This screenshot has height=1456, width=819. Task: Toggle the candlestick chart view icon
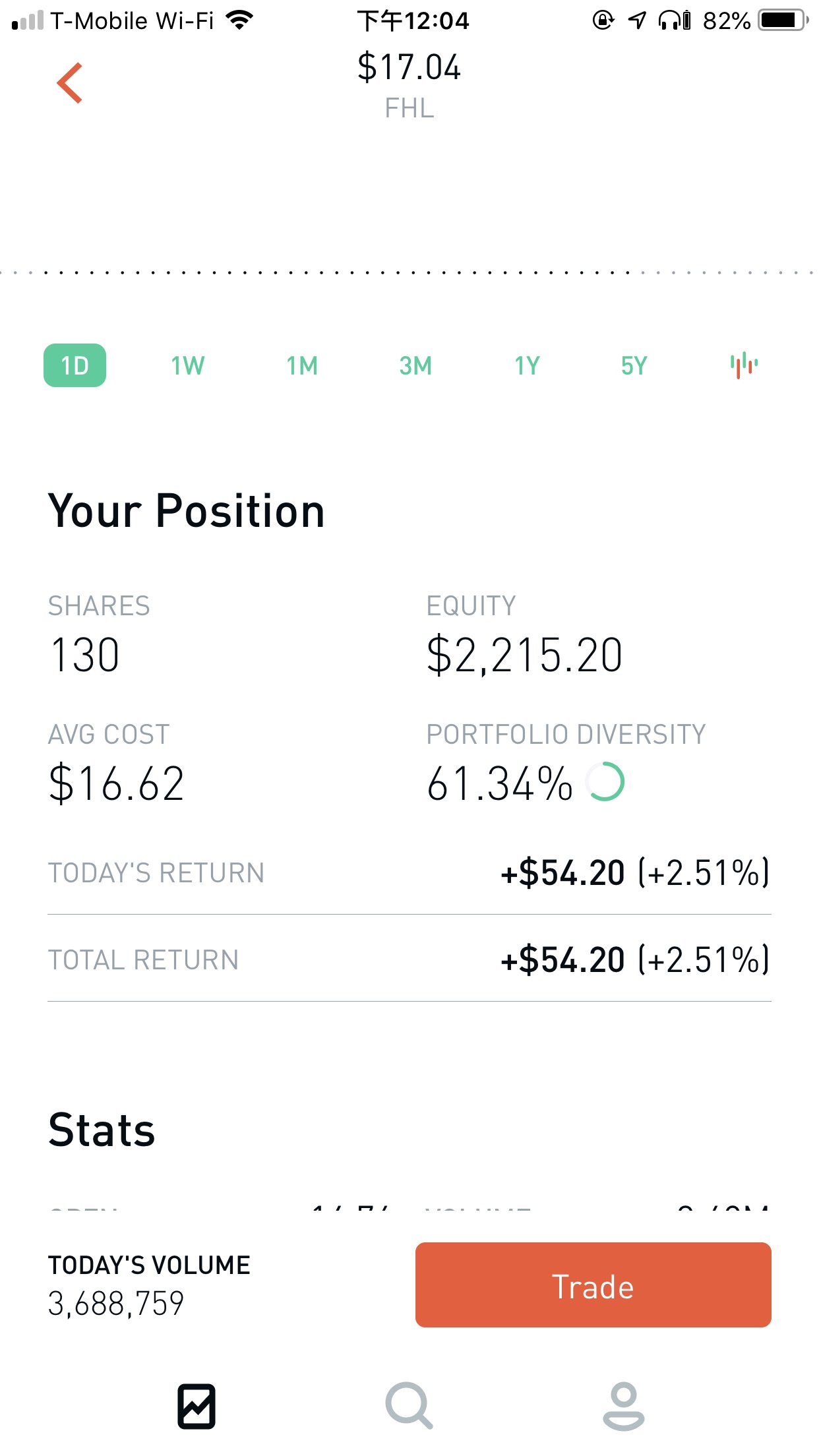[744, 365]
